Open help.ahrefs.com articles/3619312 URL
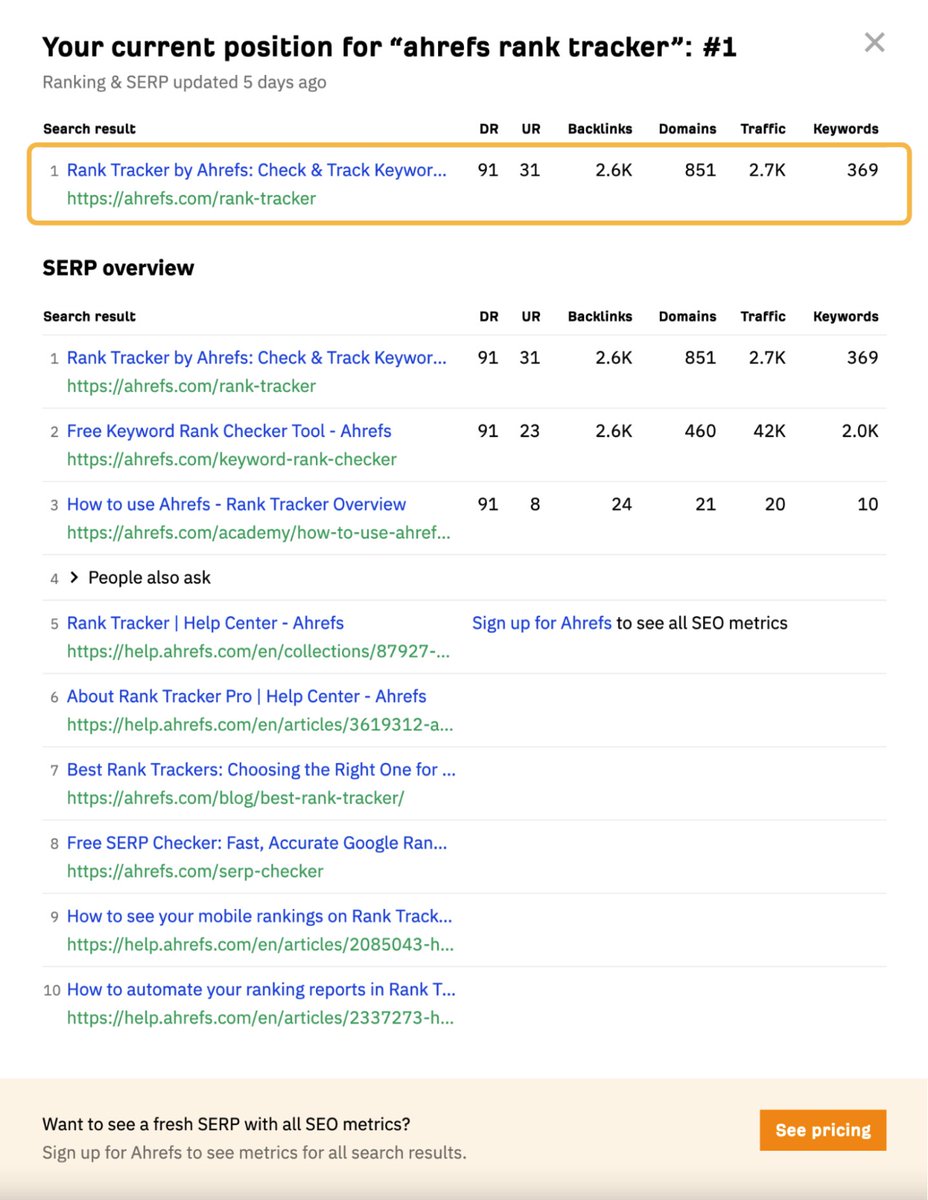The image size is (928, 1200). (x=259, y=724)
